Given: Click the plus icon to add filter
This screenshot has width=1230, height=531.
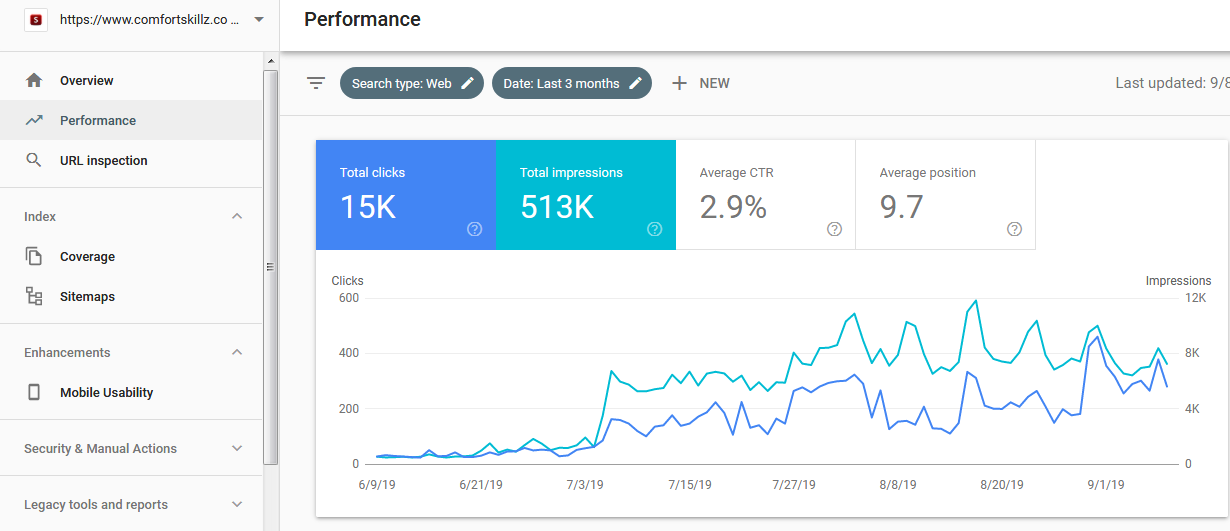Looking at the screenshot, I should [679, 83].
